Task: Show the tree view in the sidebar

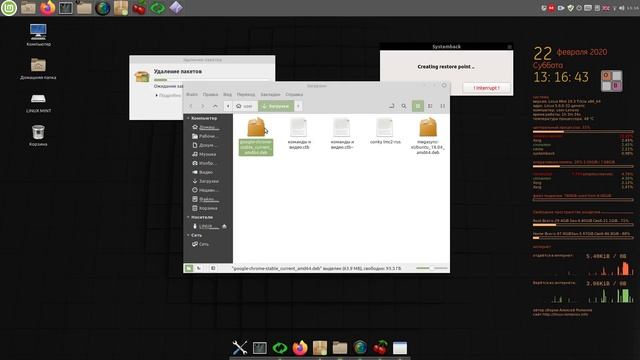Action: 199,268
